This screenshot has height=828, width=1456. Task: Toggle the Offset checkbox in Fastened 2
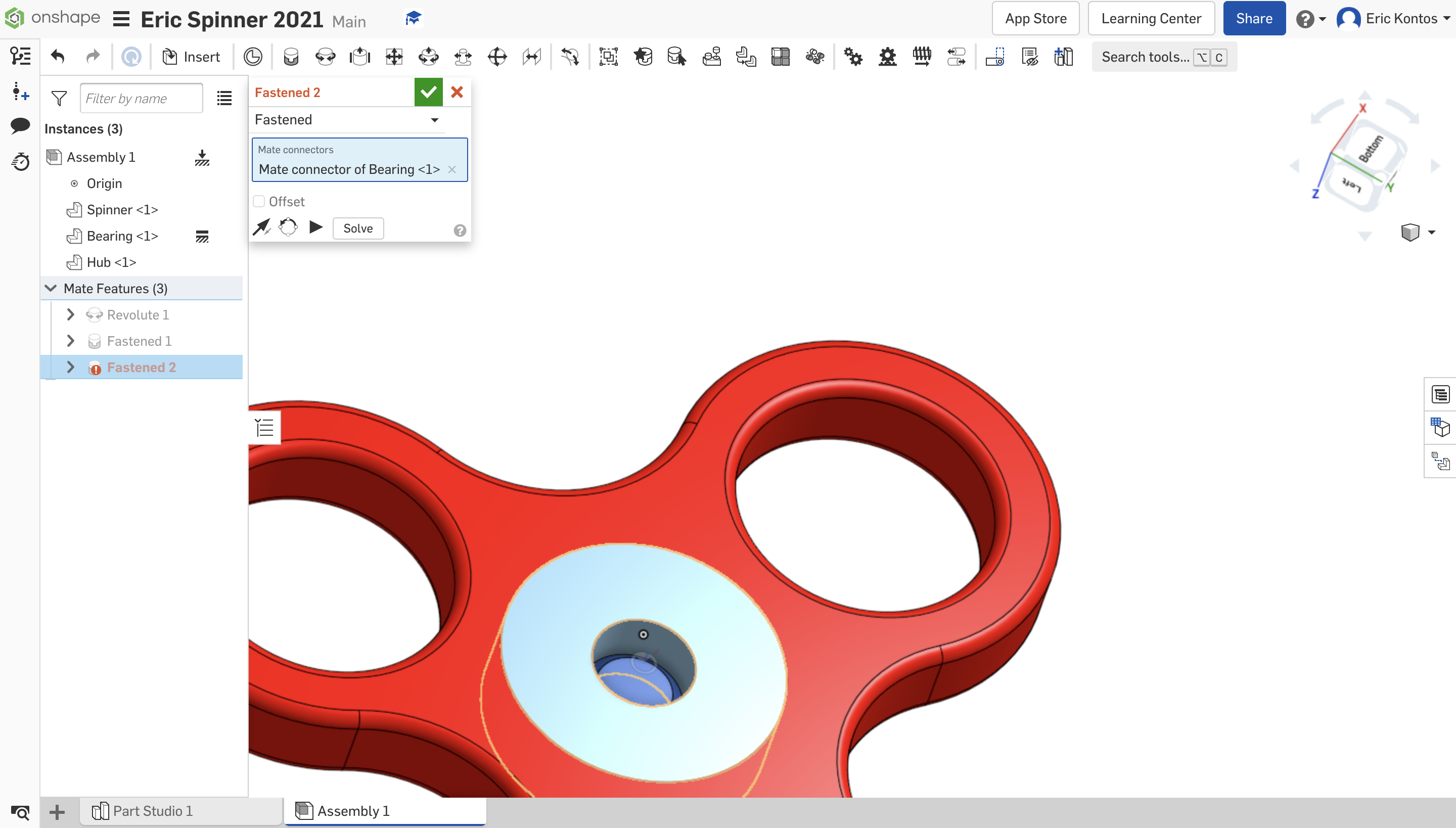[x=259, y=201]
